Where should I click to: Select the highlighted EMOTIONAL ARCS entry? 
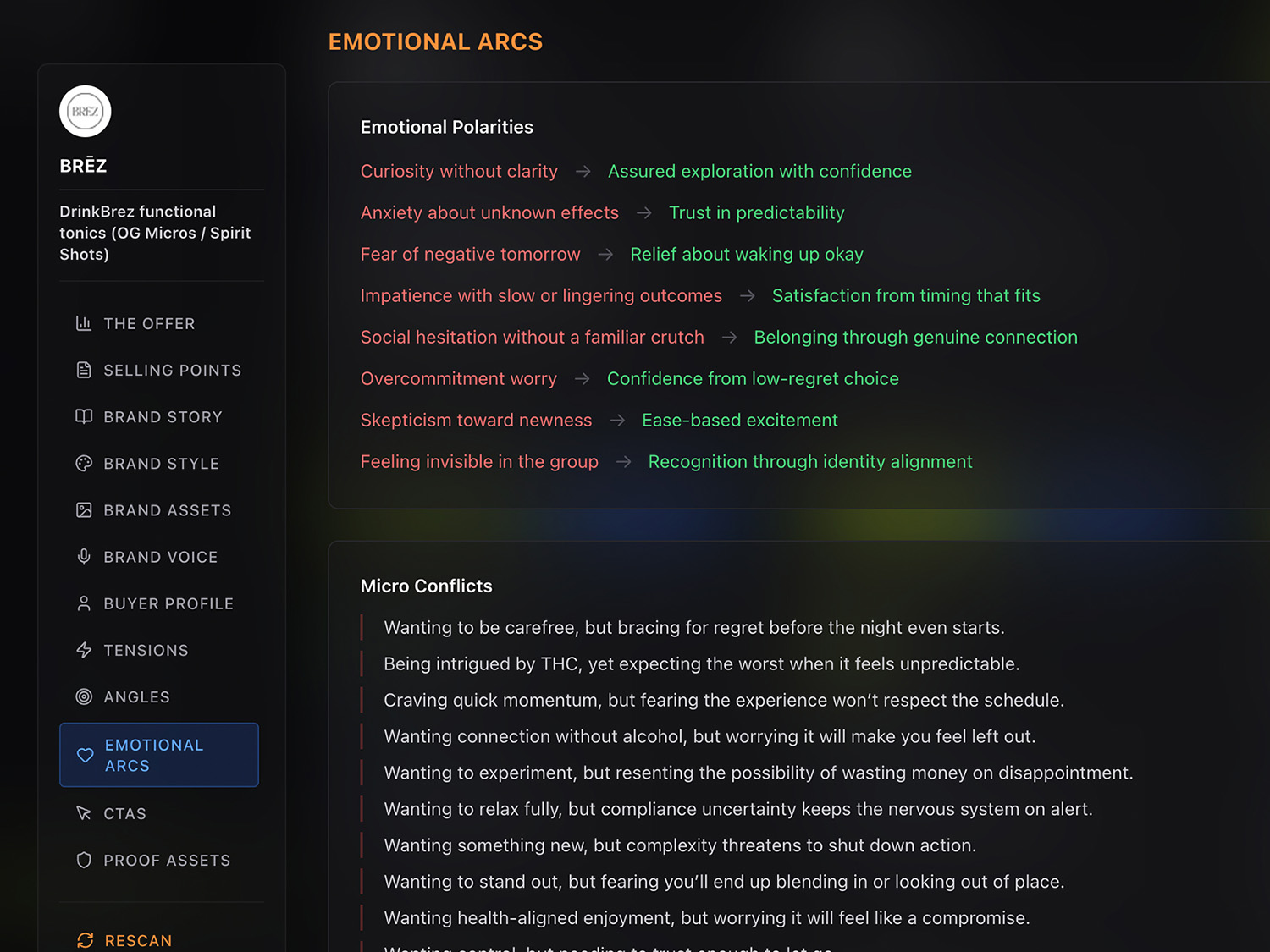pyautogui.click(x=158, y=755)
